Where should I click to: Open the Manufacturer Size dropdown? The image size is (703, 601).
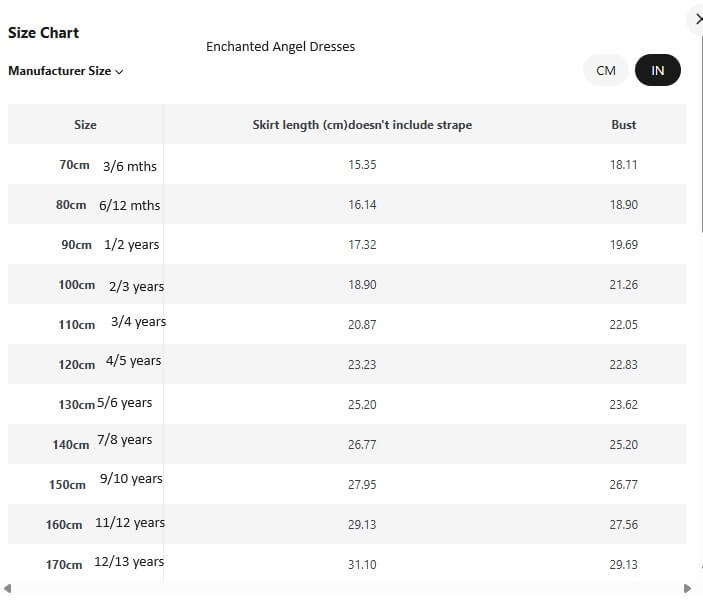(66, 71)
